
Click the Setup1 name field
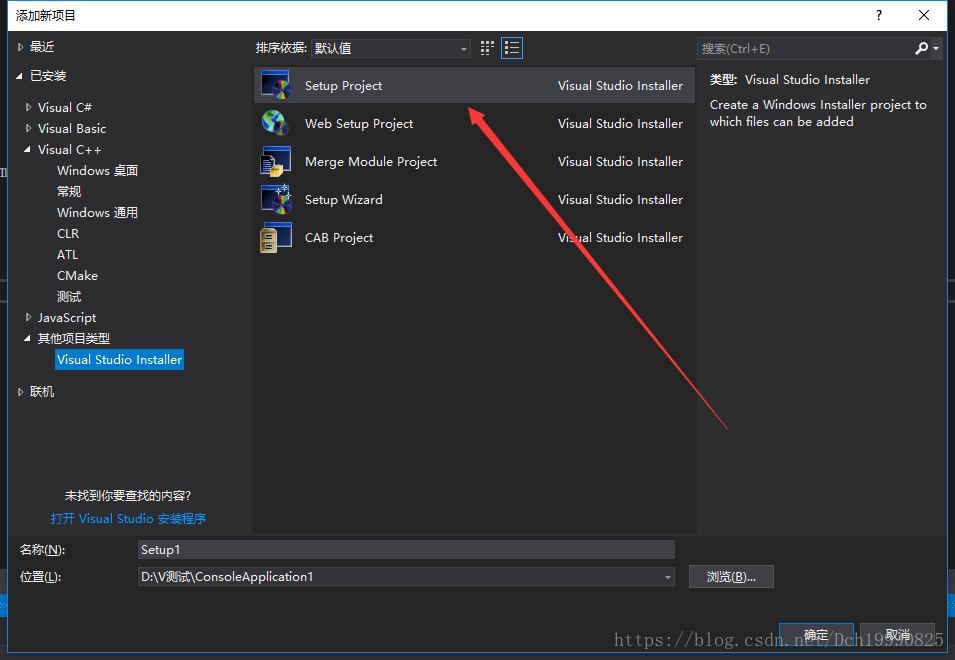coord(406,550)
